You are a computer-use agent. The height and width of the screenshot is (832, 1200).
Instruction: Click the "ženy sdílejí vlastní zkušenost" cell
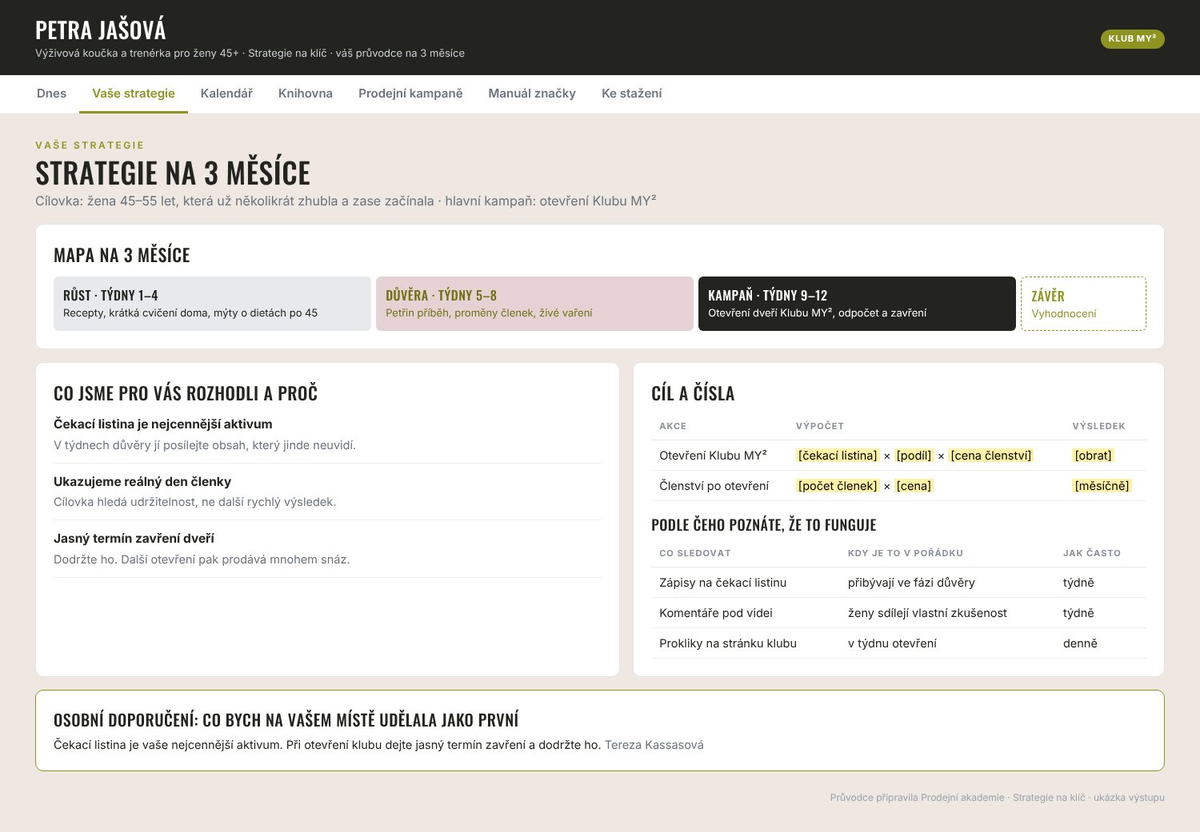point(927,613)
